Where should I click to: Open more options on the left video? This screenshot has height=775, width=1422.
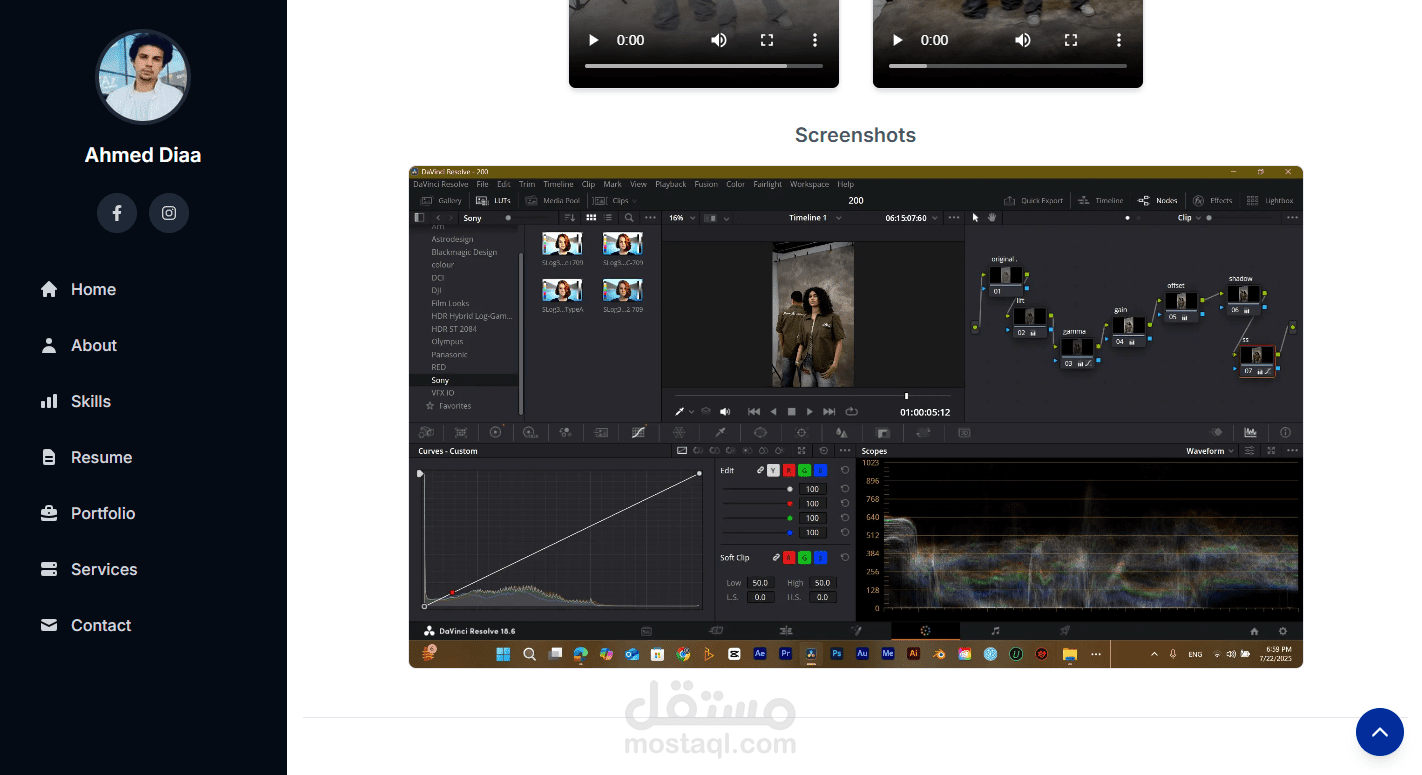815,40
